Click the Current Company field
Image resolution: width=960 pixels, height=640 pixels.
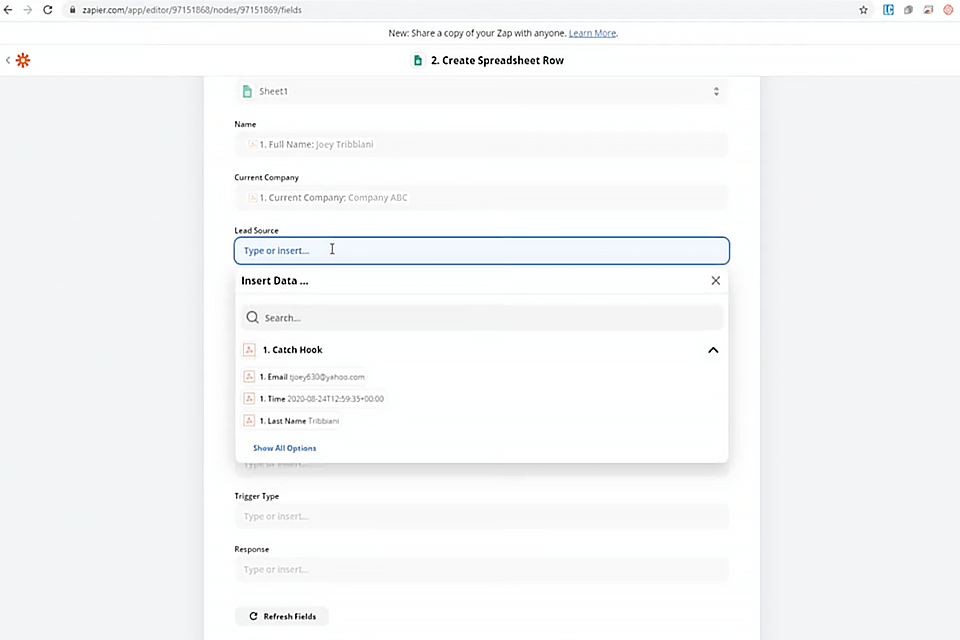pyautogui.click(x=482, y=198)
